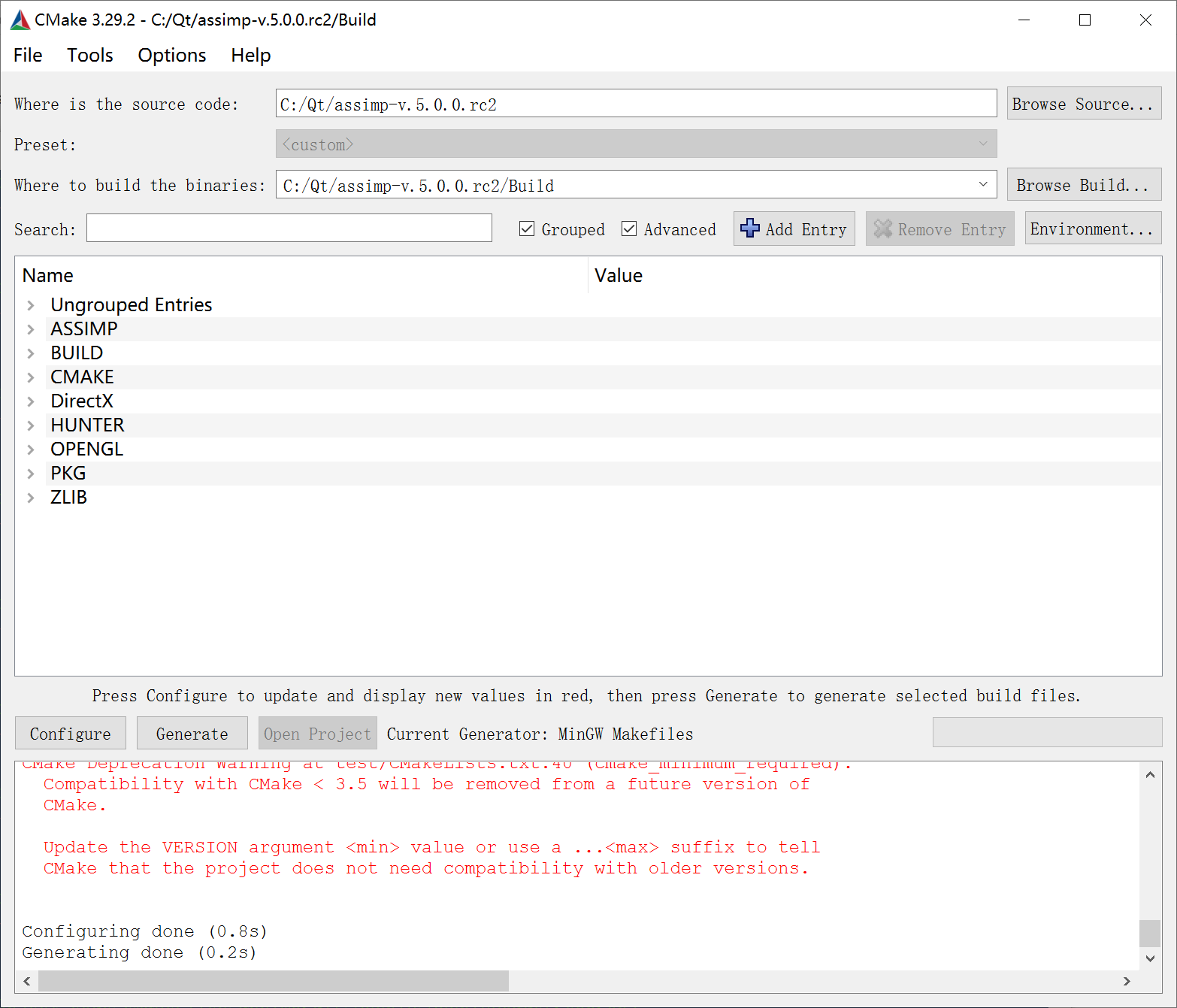Open the File menu
This screenshot has width=1177, height=1008.
click(x=28, y=55)
